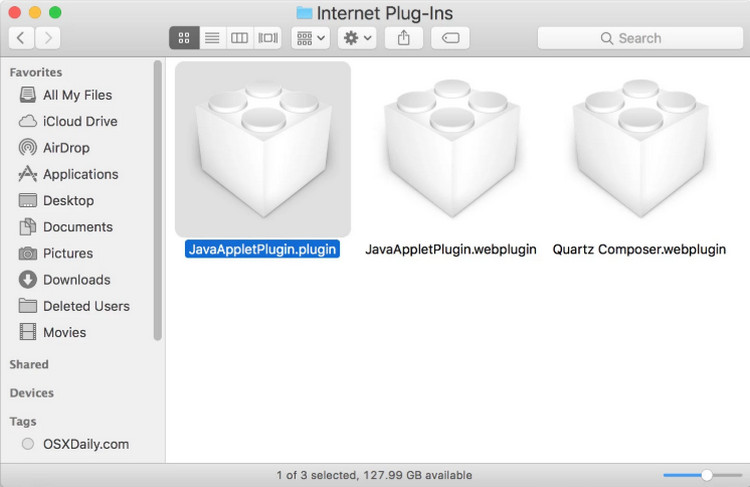Click the JavaAppletPlugin.plugin file name
This screenshot has width=750, height=487.
[263, 249]
